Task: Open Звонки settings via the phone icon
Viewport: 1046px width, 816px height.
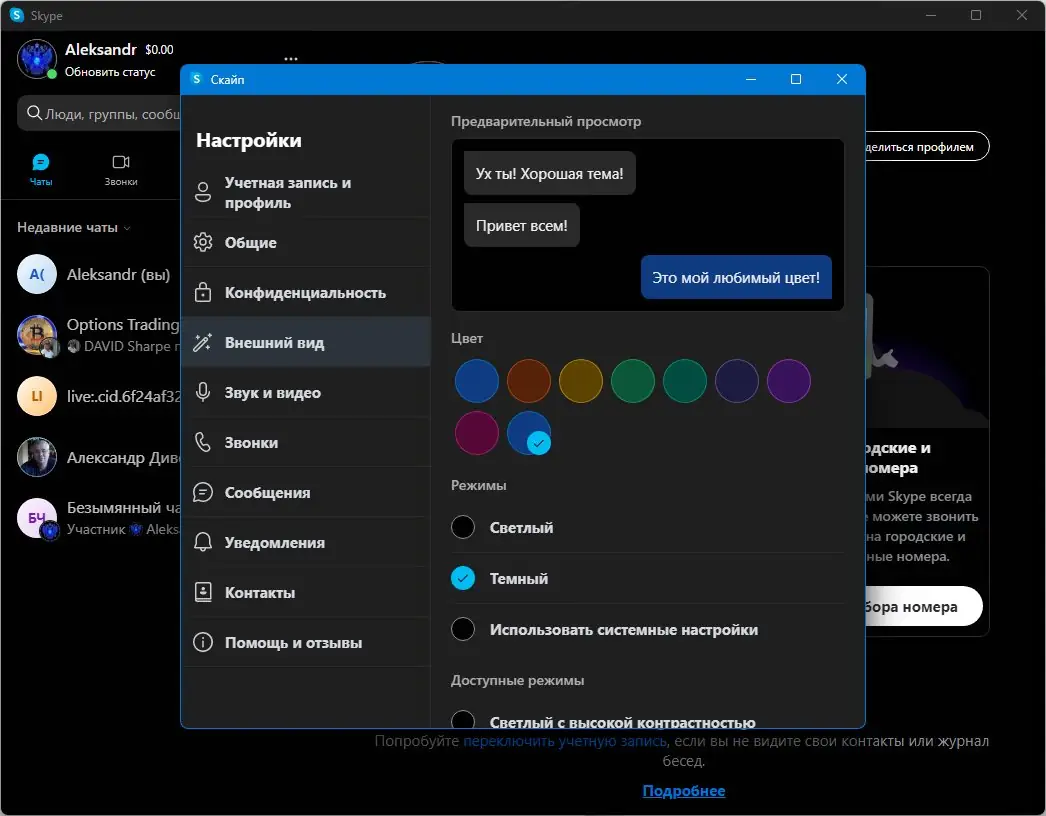Action: click(x=201, y=442)
